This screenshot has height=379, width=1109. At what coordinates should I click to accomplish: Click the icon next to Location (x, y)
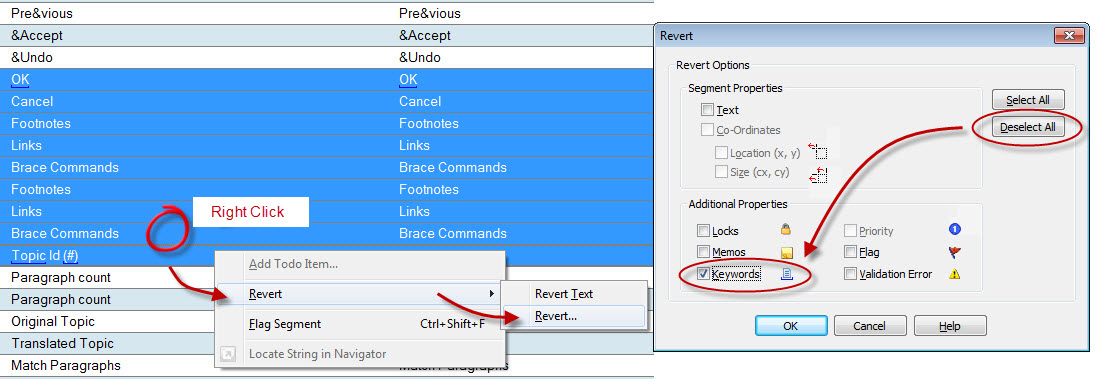pyautogui.click(x=818, y=151)
